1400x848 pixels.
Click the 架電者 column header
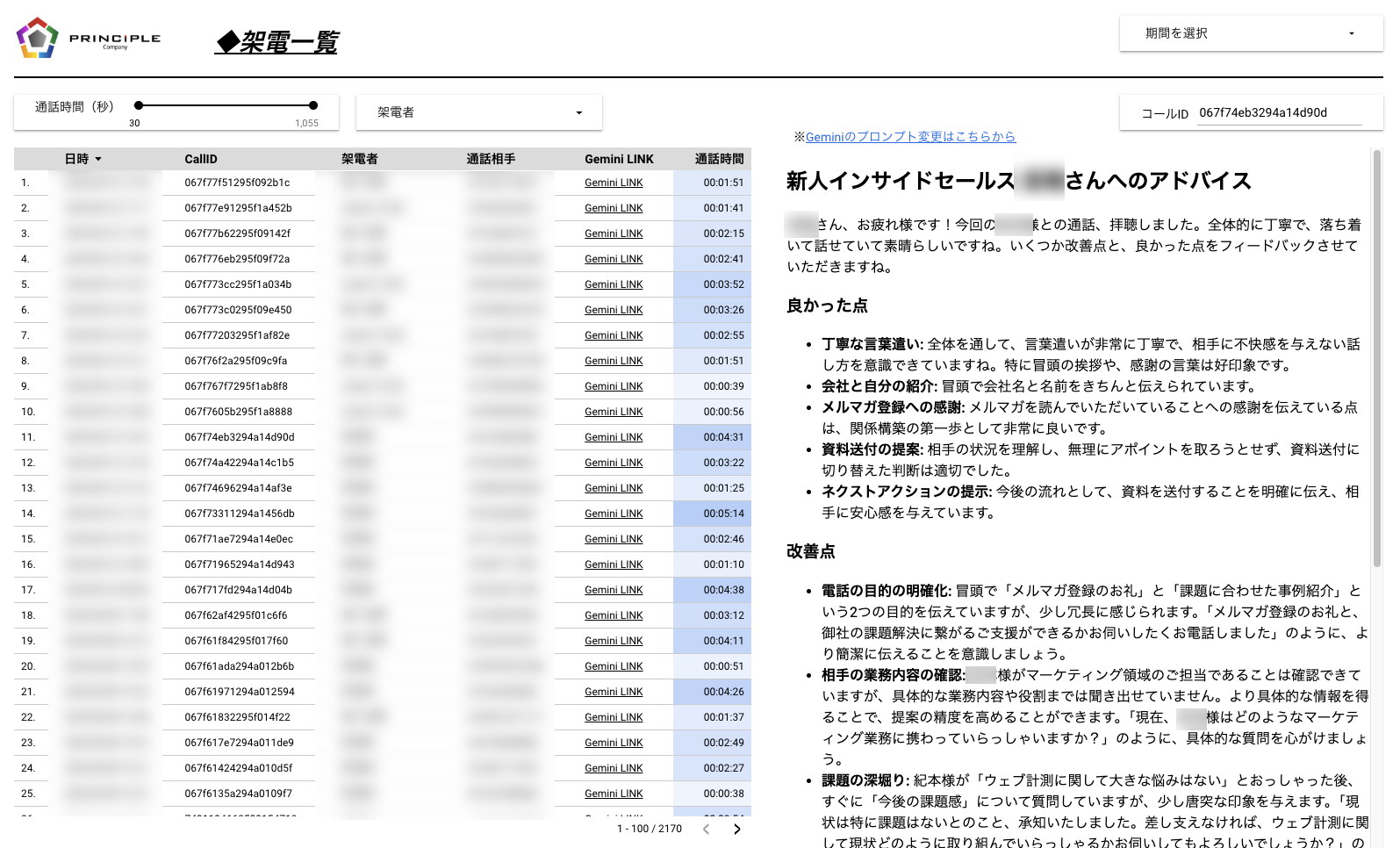[x=359, y=159]
